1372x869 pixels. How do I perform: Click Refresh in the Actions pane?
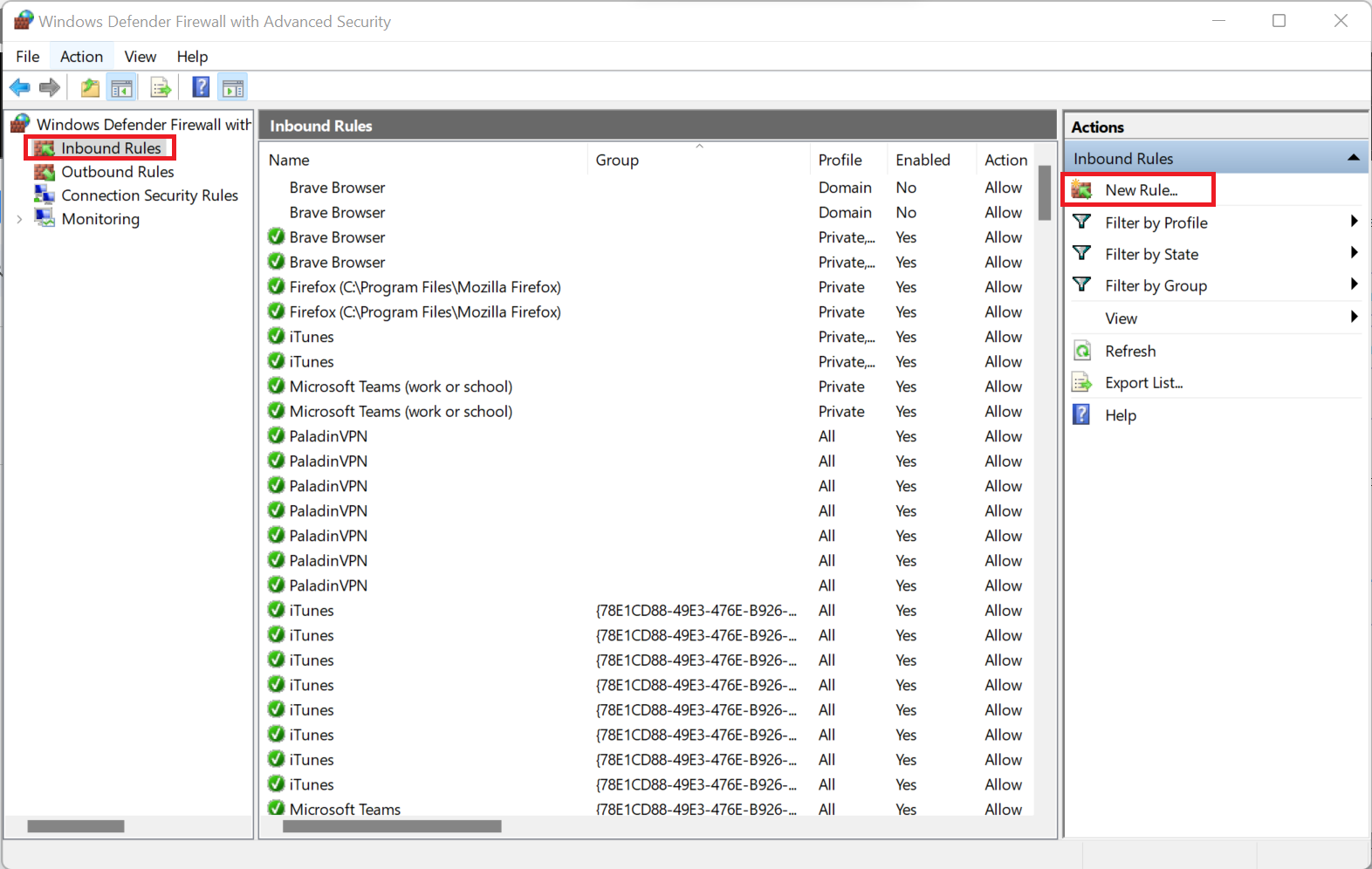click(1130, 351)
